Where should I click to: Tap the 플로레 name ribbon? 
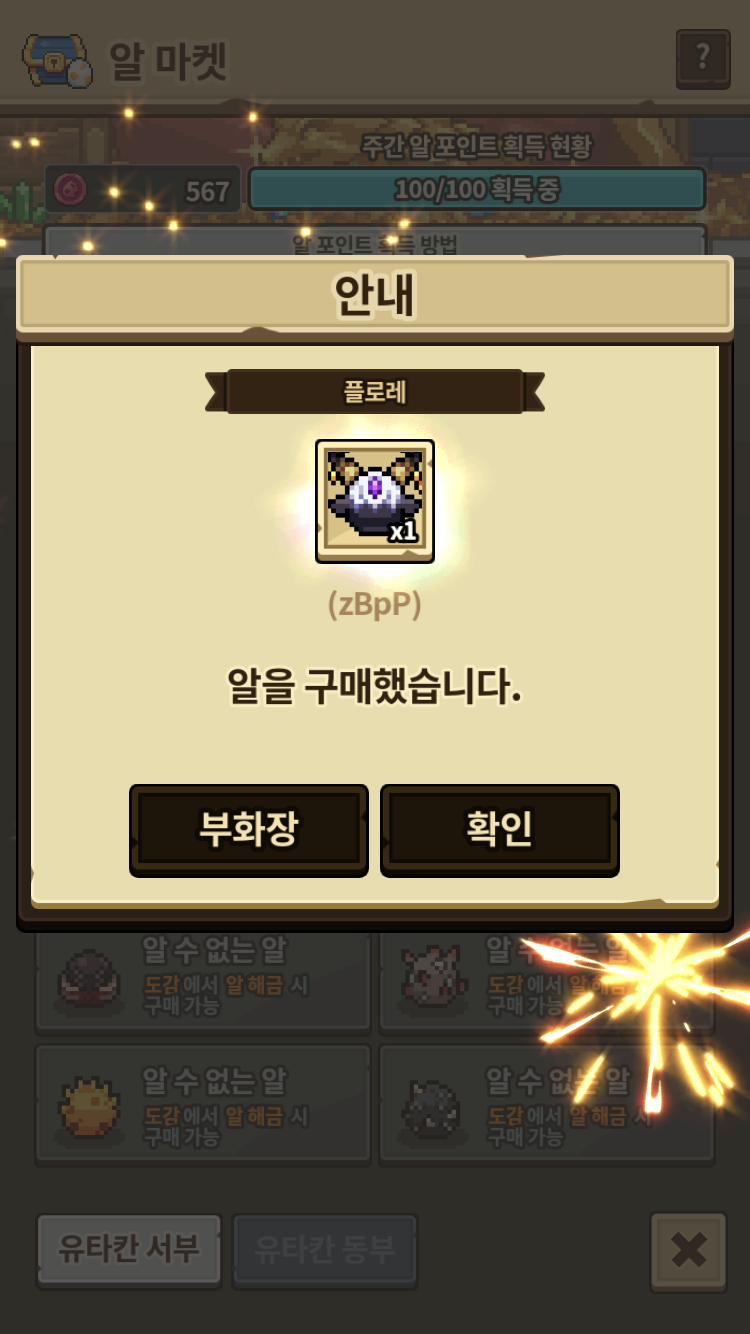(375, 391)
